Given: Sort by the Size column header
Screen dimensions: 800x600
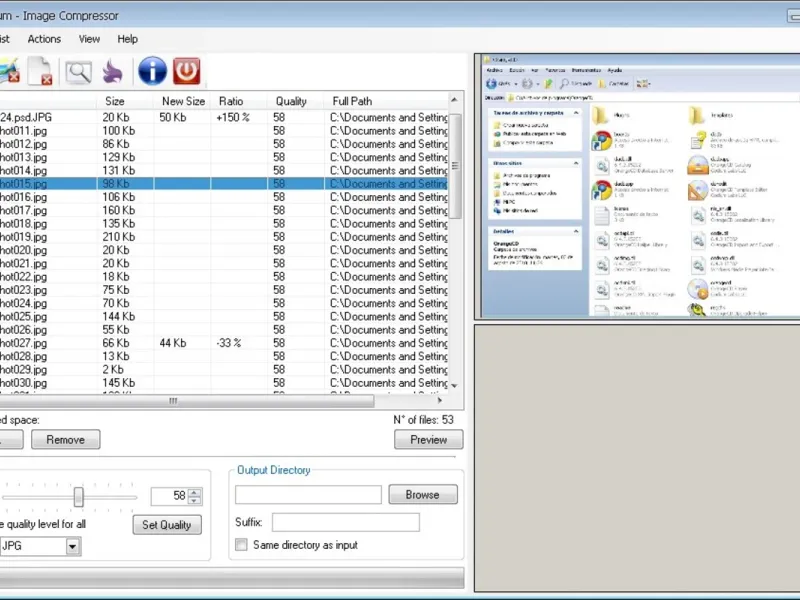Looking at the screenshot, I should coord(125,101).
